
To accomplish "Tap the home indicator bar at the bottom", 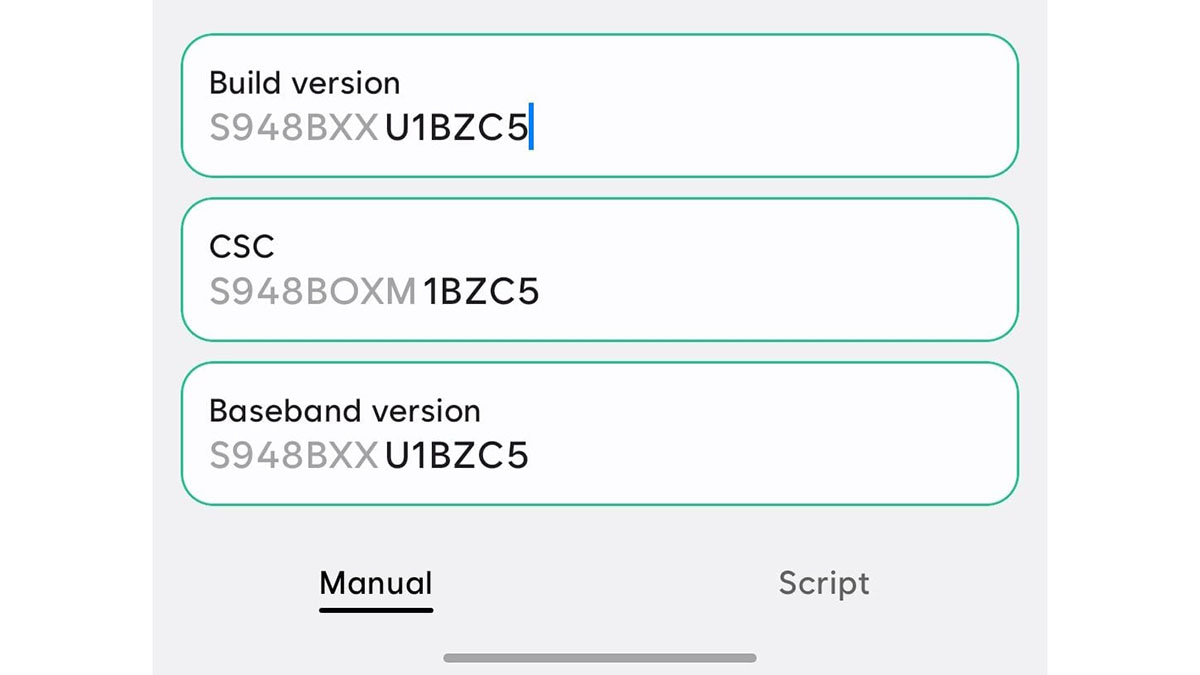I will pos(600,658).
